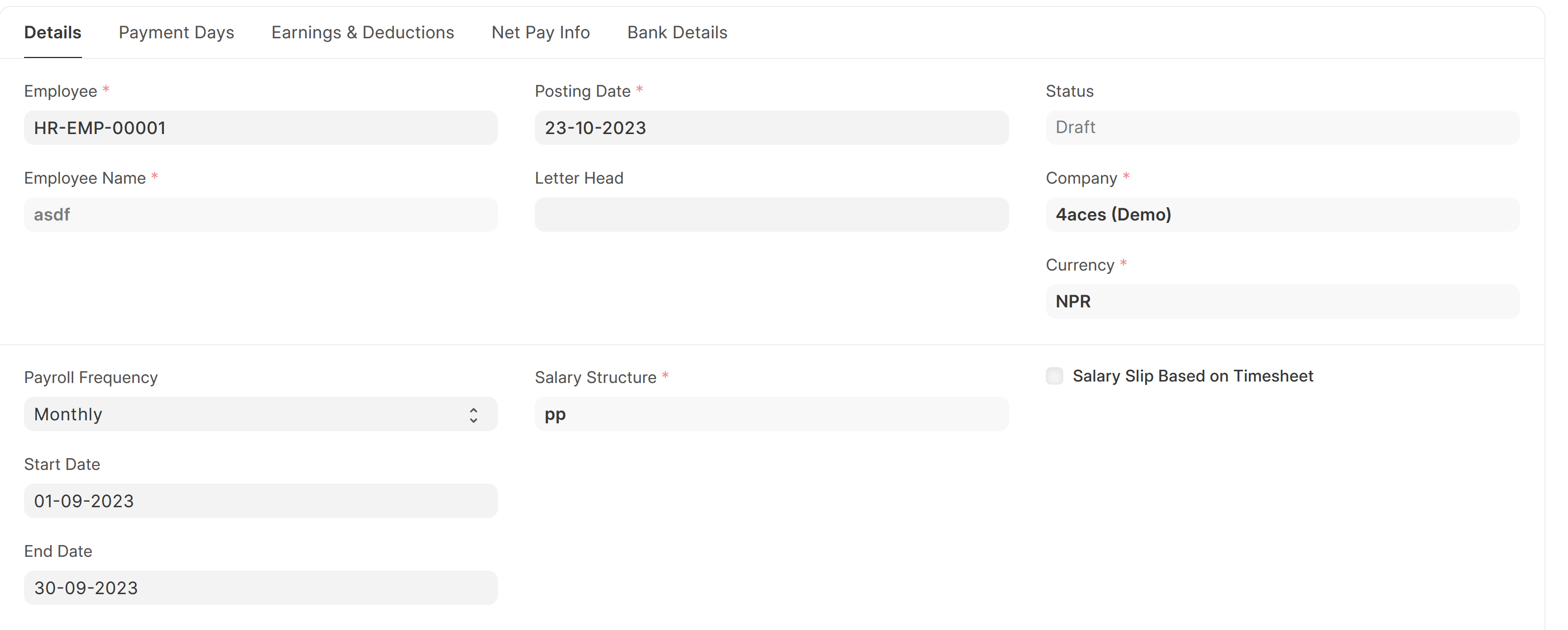Click the End Date field showing 30-09-2023

tap(261, 587)
